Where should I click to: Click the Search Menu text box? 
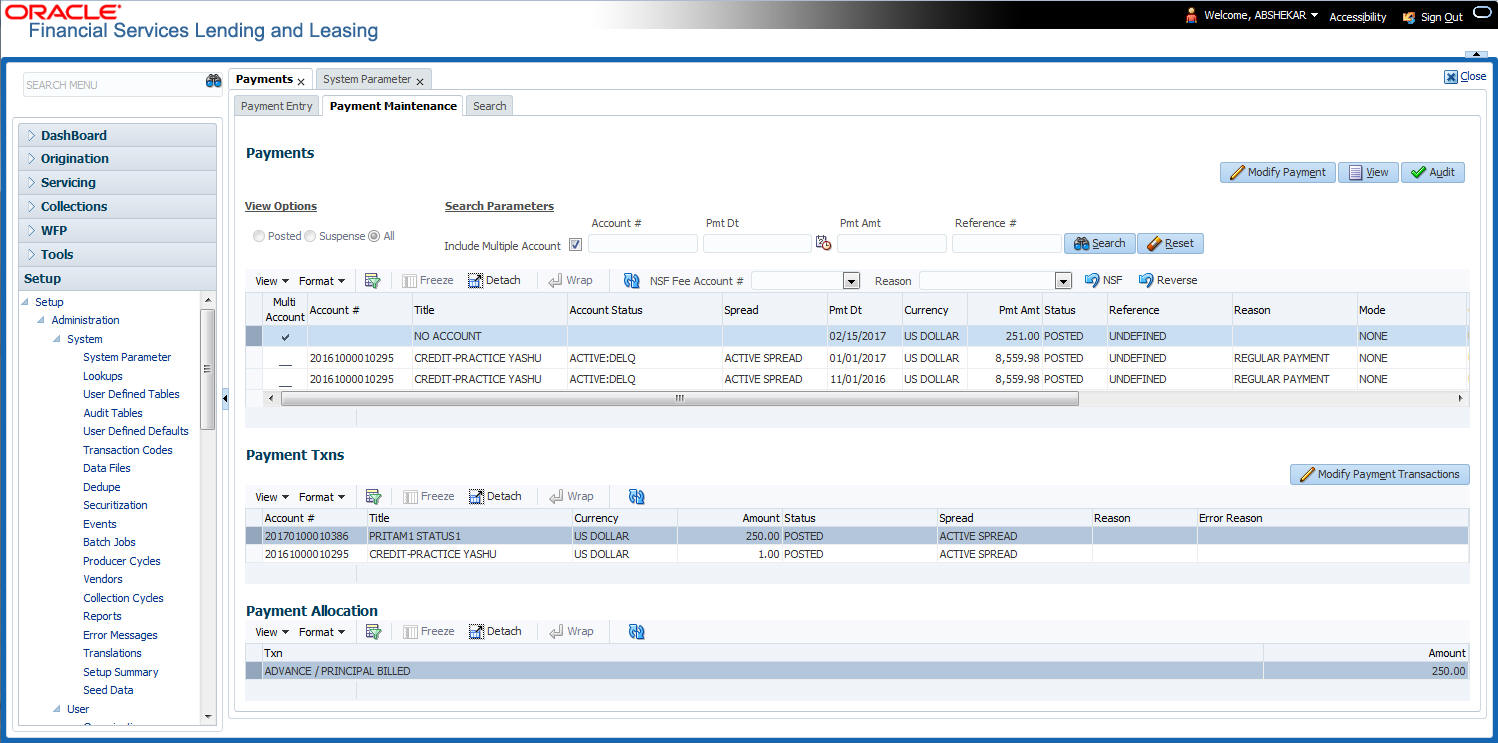click(113, 85)
